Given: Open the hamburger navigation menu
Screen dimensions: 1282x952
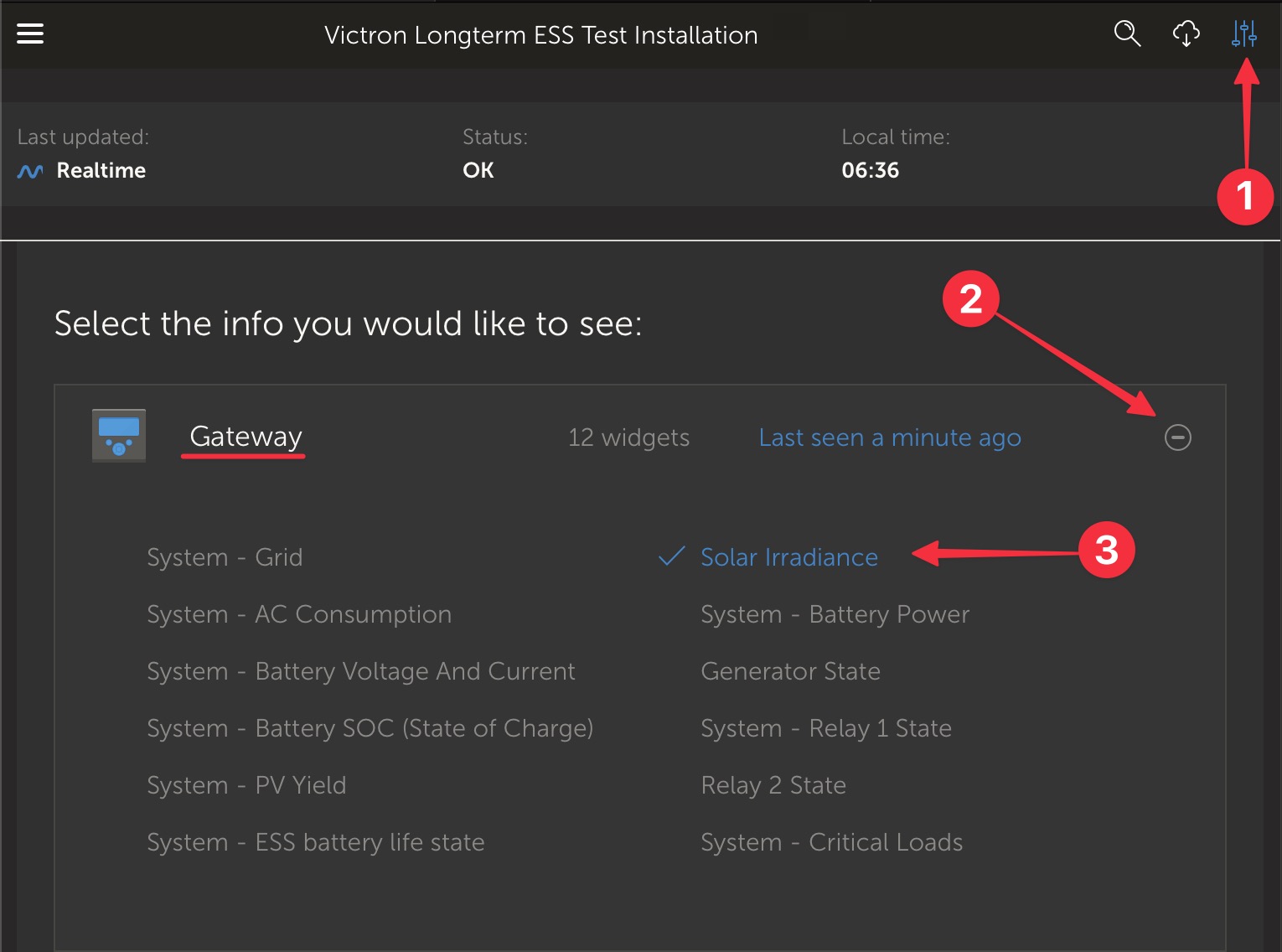Looking at the screenshot, I should pyautogui.click(x=30, y=34).
